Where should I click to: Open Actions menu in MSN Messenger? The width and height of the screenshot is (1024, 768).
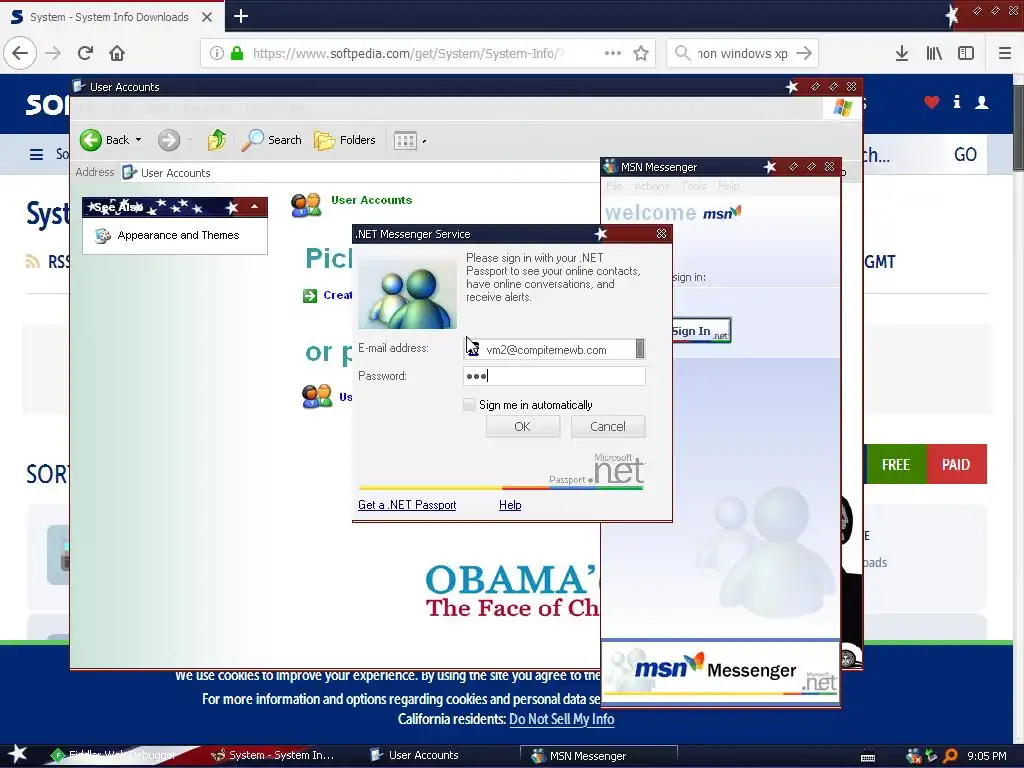pyautogui.click(x=652, y=186)
